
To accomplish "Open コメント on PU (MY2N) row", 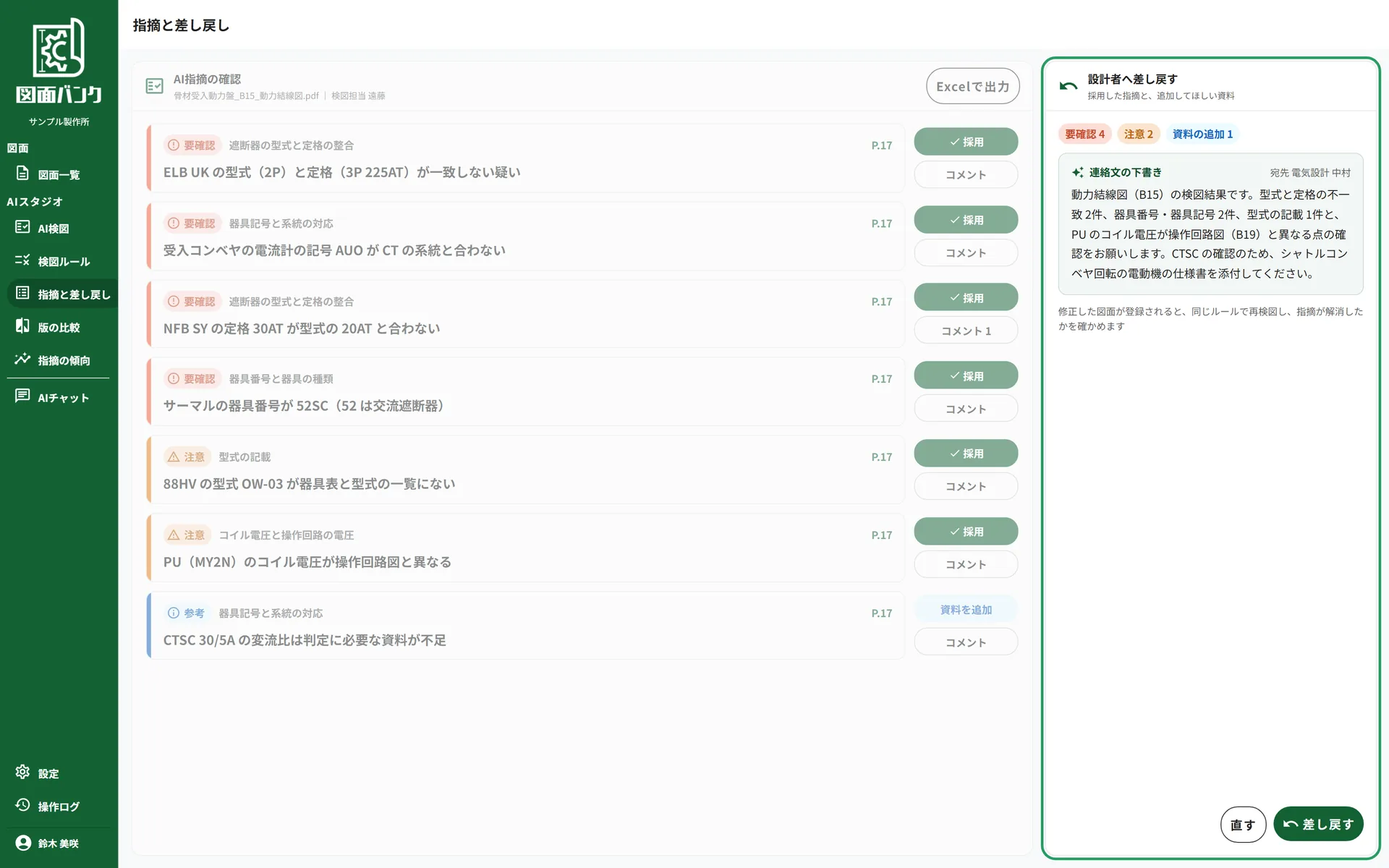I will pos(966,564).
